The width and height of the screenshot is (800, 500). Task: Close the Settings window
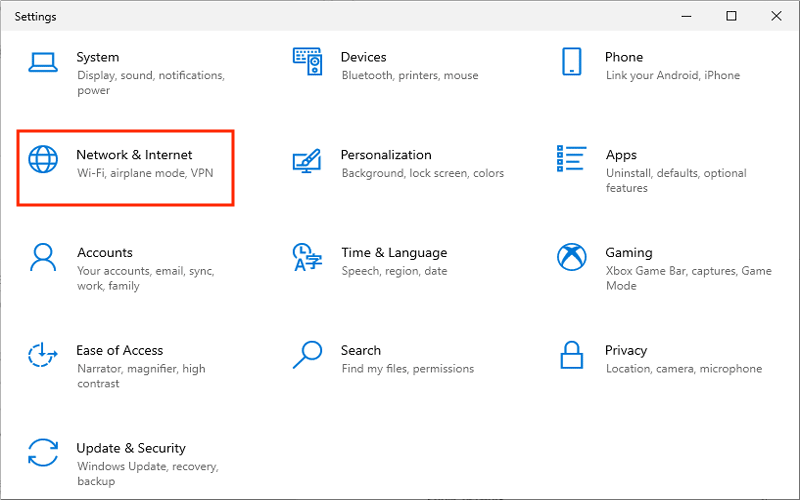(776, 16)
